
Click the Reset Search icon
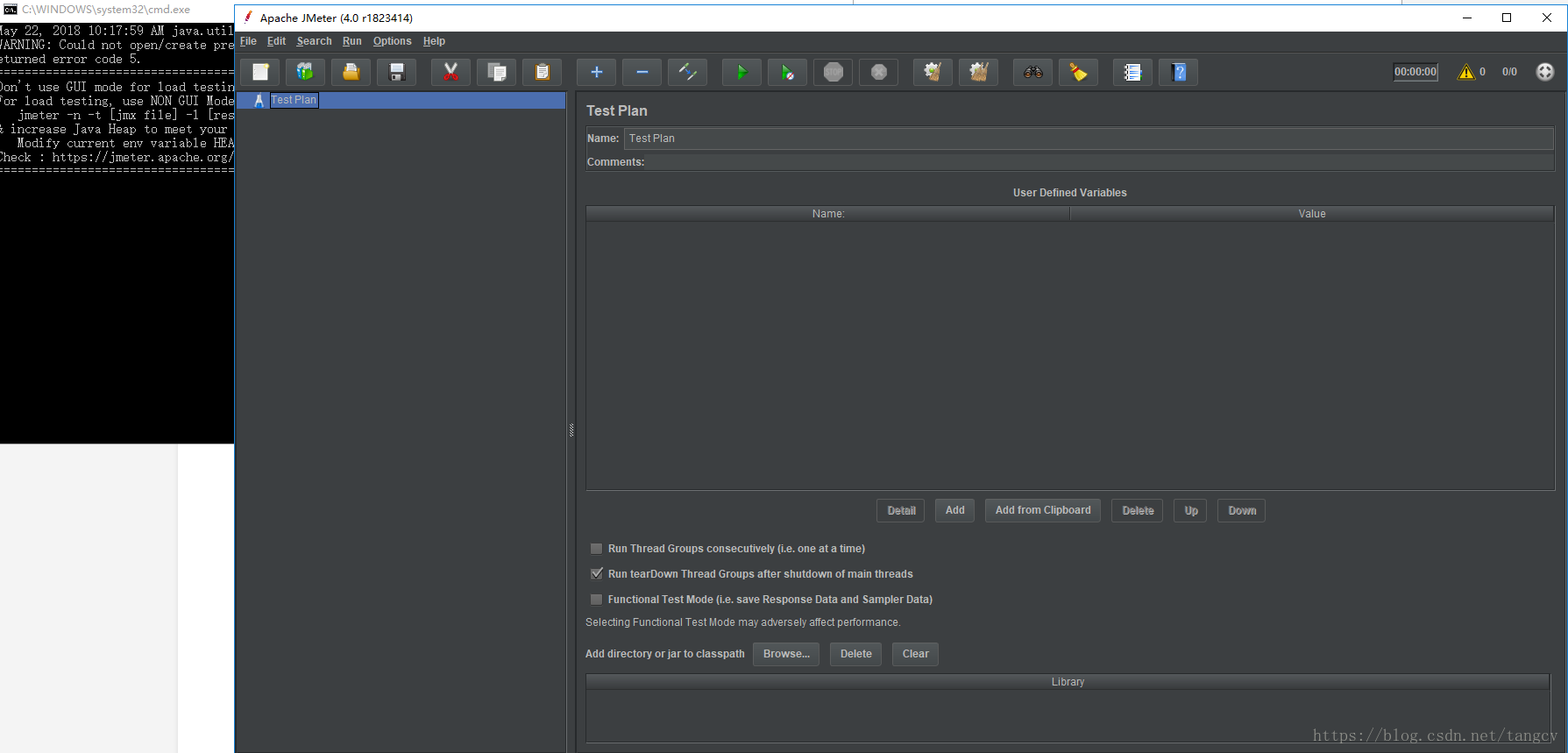(1078, 72)
